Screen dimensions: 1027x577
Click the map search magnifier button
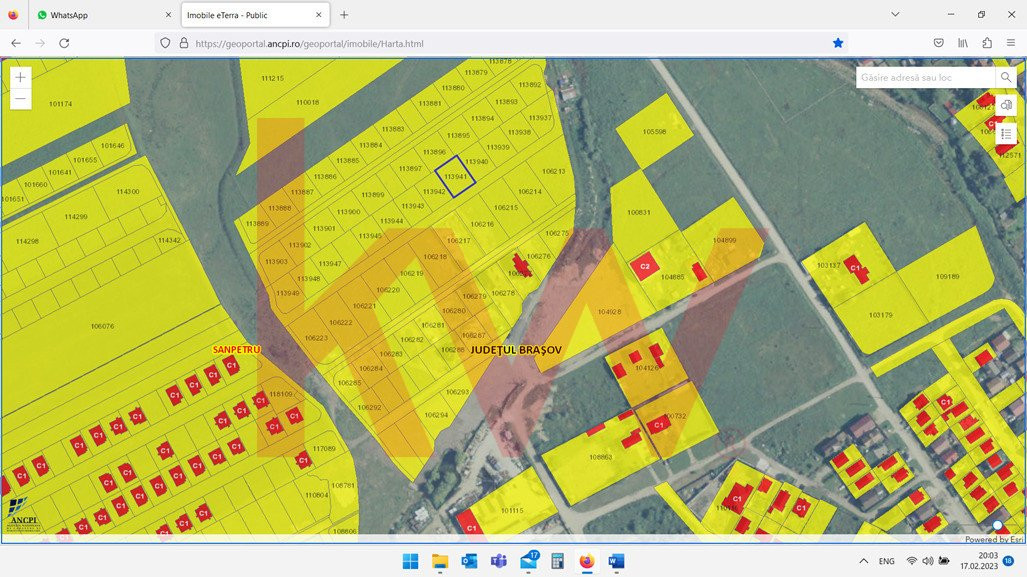click(x=1005, y=77)
